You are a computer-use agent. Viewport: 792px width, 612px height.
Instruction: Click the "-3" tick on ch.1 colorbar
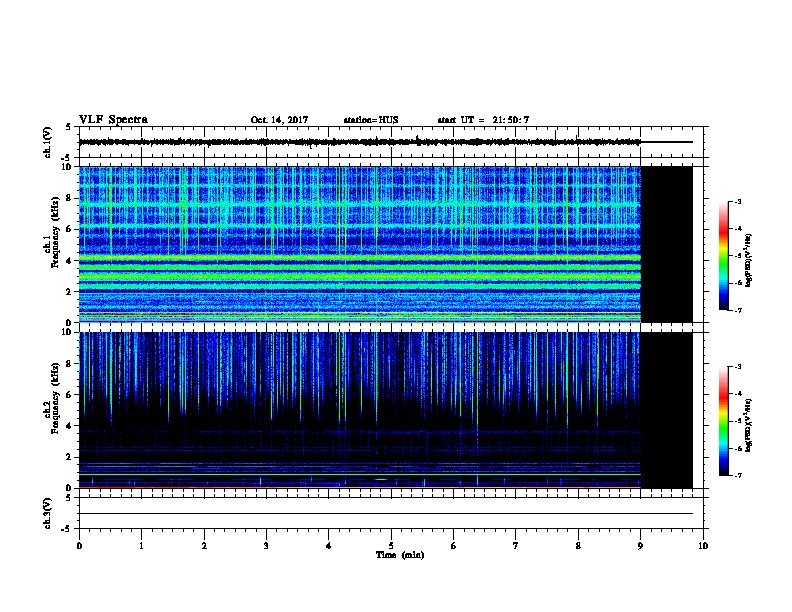pos(737,201)
